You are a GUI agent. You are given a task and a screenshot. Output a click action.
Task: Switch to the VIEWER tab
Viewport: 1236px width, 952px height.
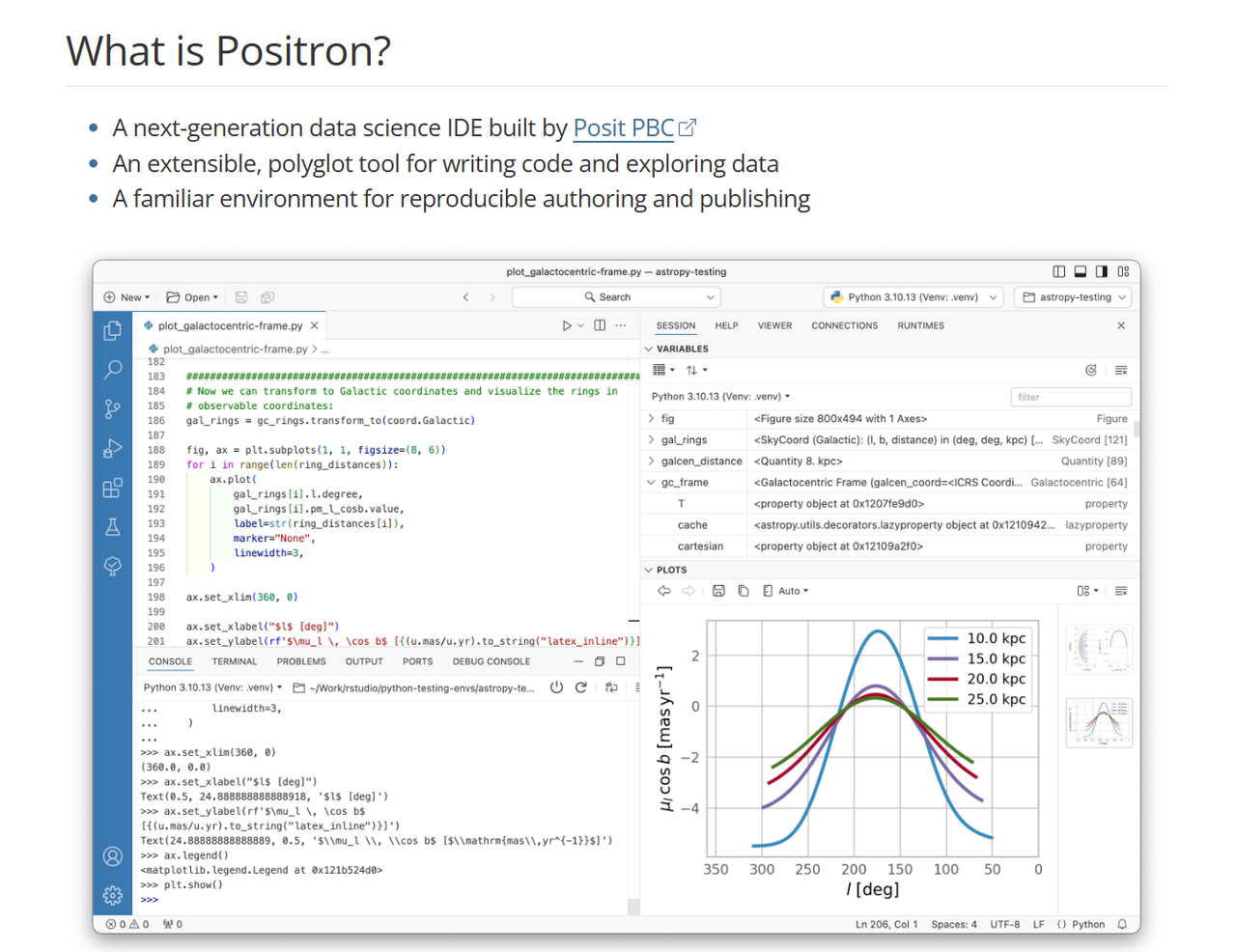coord(774,325)
